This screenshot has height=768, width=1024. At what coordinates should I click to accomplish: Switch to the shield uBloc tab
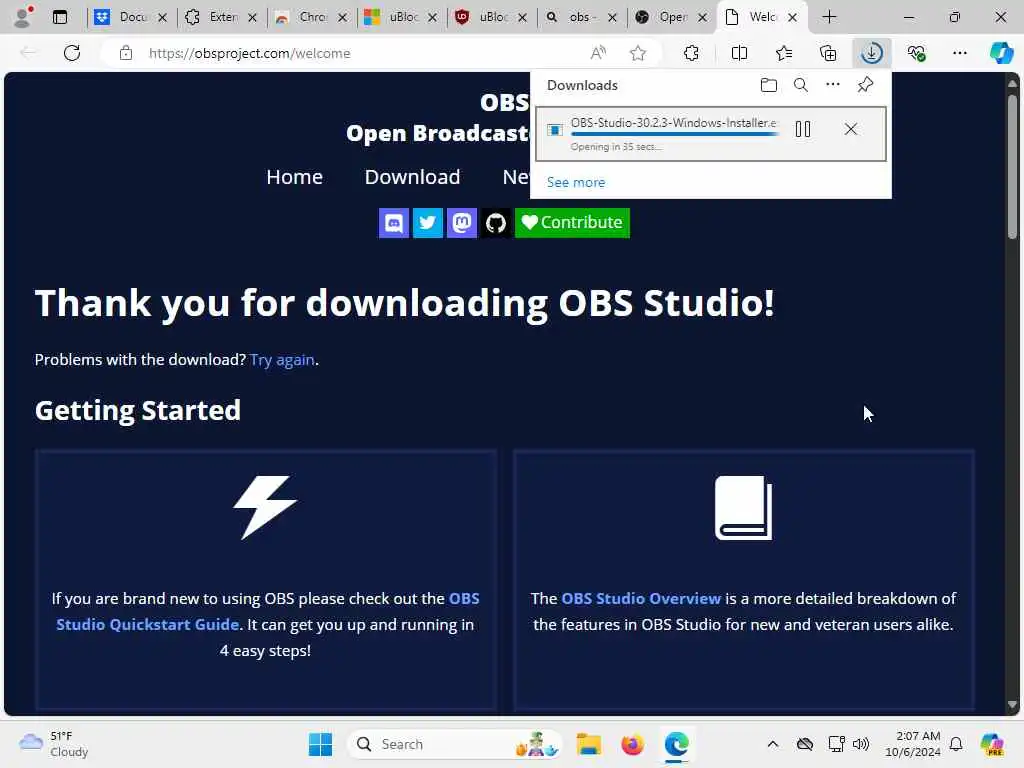click(x=490, y=17)
